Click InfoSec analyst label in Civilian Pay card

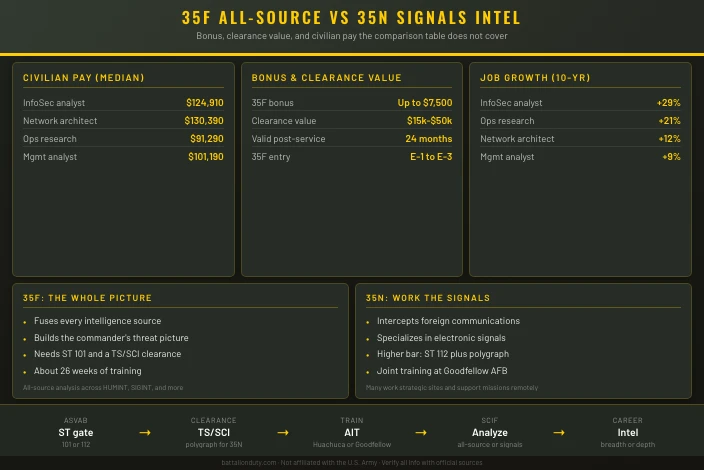(x=54, y=103)
